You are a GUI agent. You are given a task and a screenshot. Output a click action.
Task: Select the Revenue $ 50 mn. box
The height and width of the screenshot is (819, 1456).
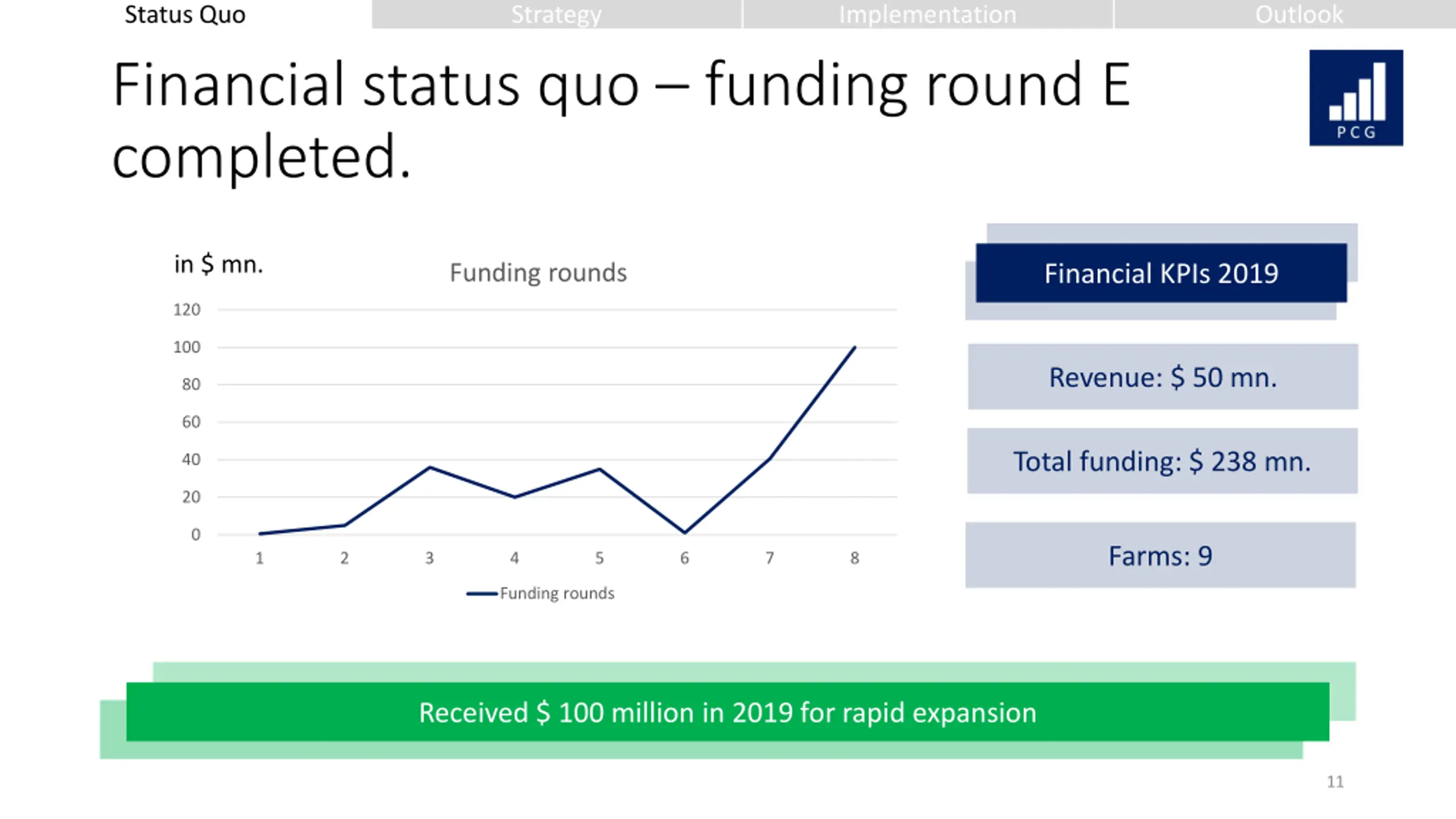[x=1163, y=377]
